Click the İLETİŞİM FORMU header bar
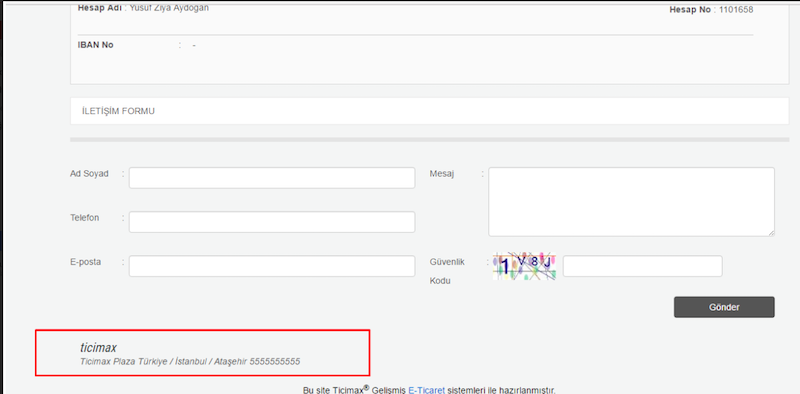Screen dimensions: 800x394 430,111
